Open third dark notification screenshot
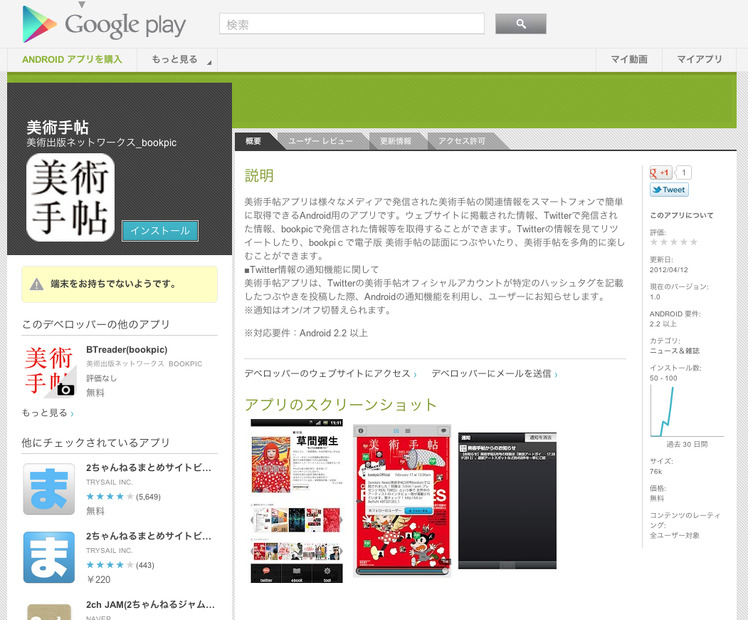Viewport: 748px width, 620px height. 507,501
